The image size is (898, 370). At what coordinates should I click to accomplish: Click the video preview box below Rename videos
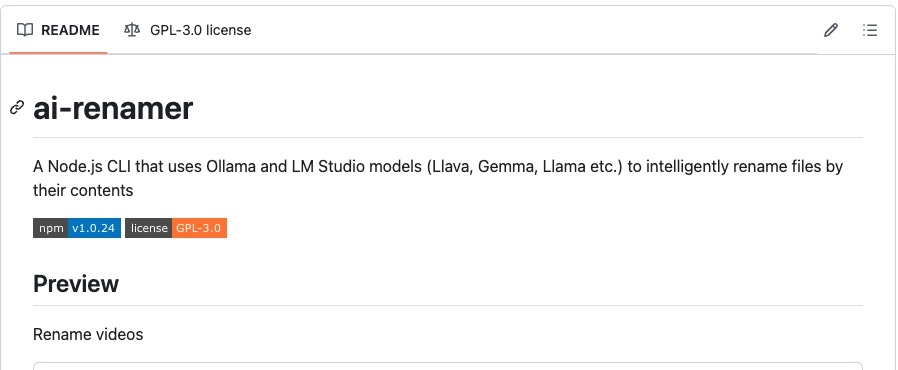point(448,366)
